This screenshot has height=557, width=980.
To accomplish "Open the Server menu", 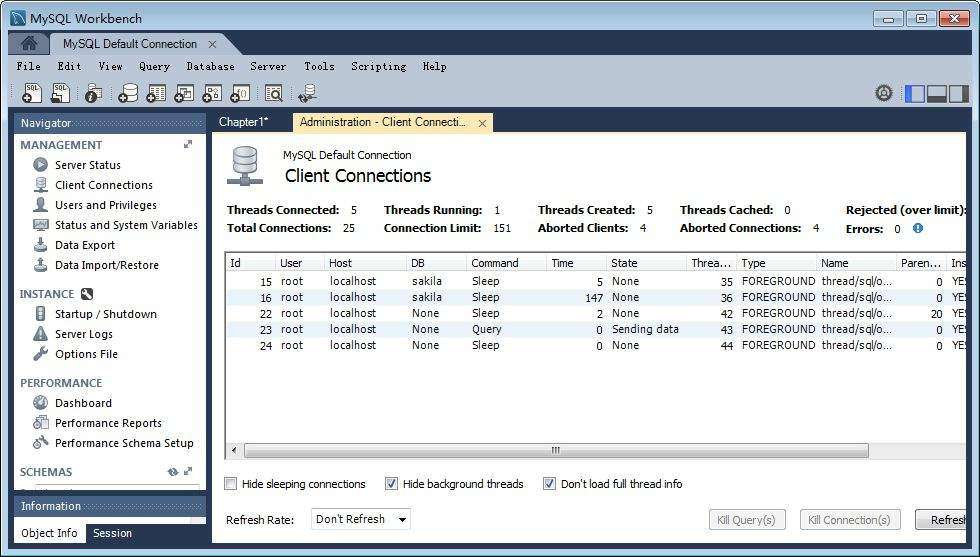I will point(268,66).
